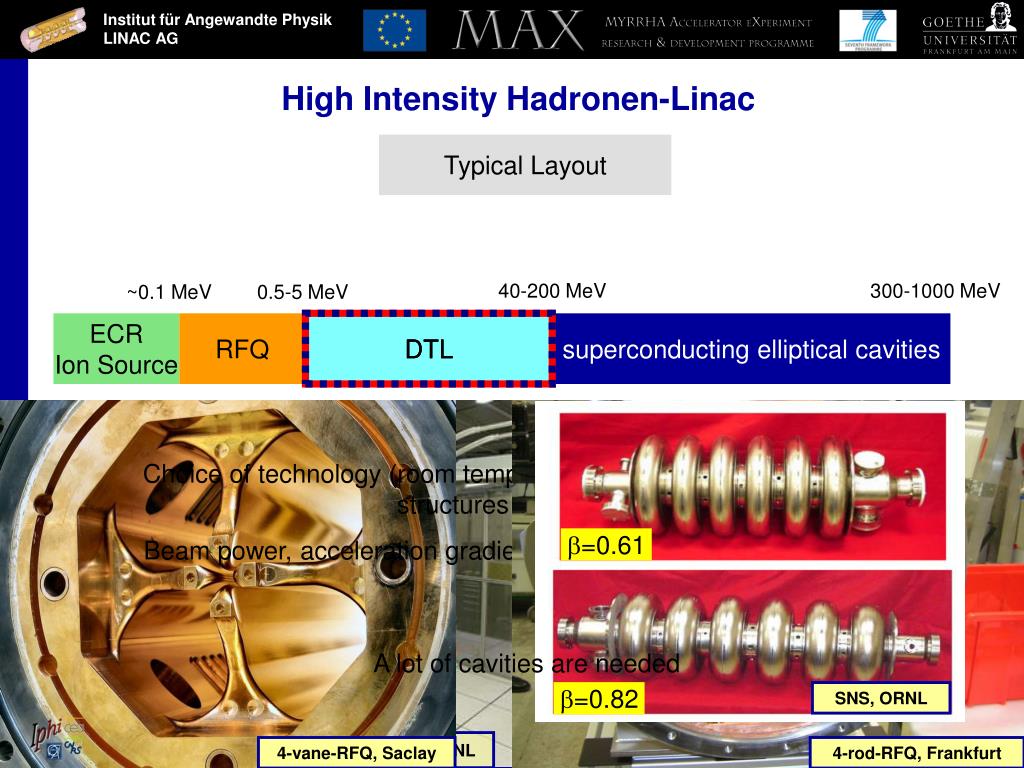
Task: Click the 'MYRRHA Accelerator eXperiment' header text
Action: 708,22
